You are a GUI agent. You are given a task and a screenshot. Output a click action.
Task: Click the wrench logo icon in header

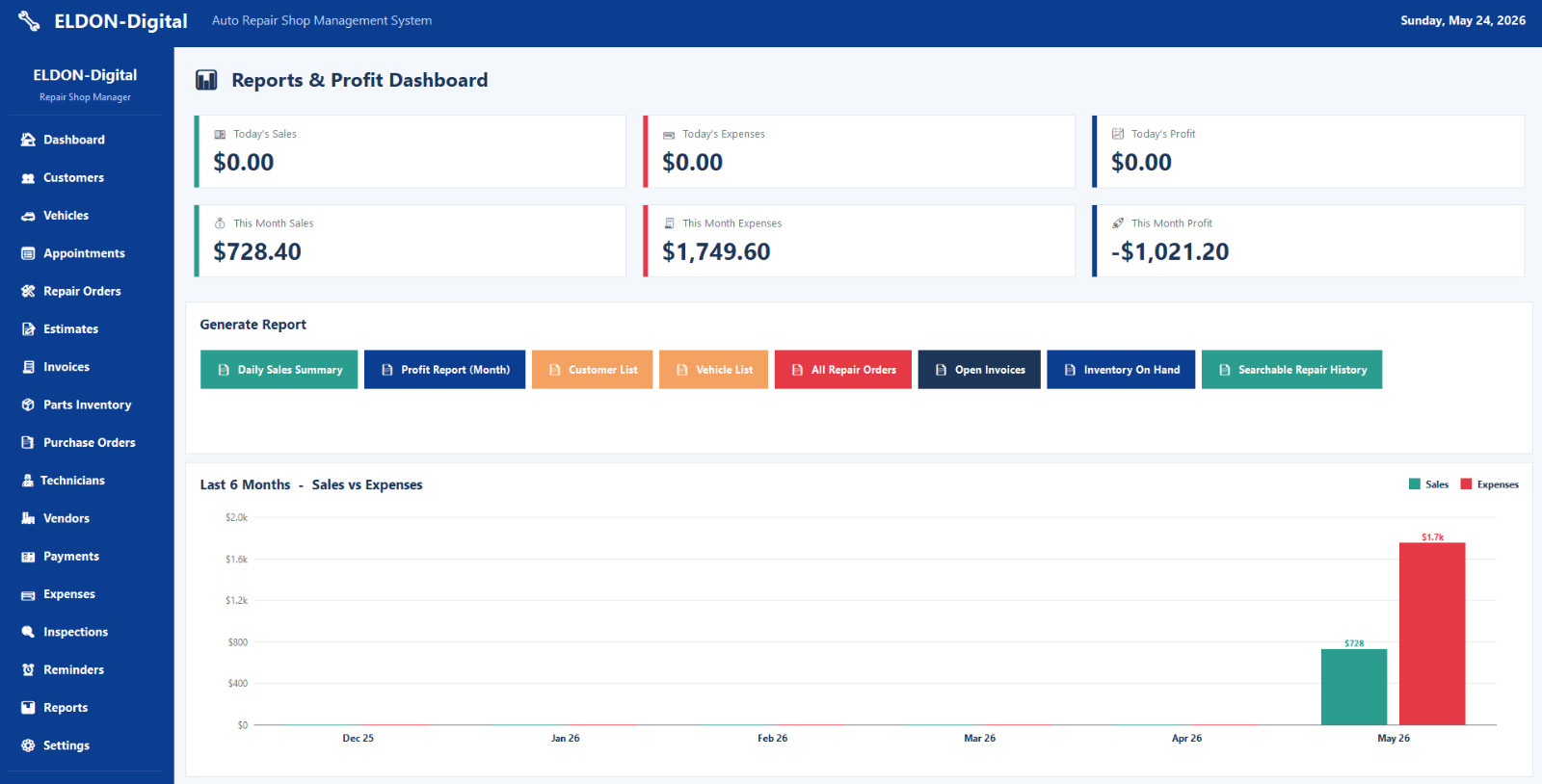click(x=29, y=21)
